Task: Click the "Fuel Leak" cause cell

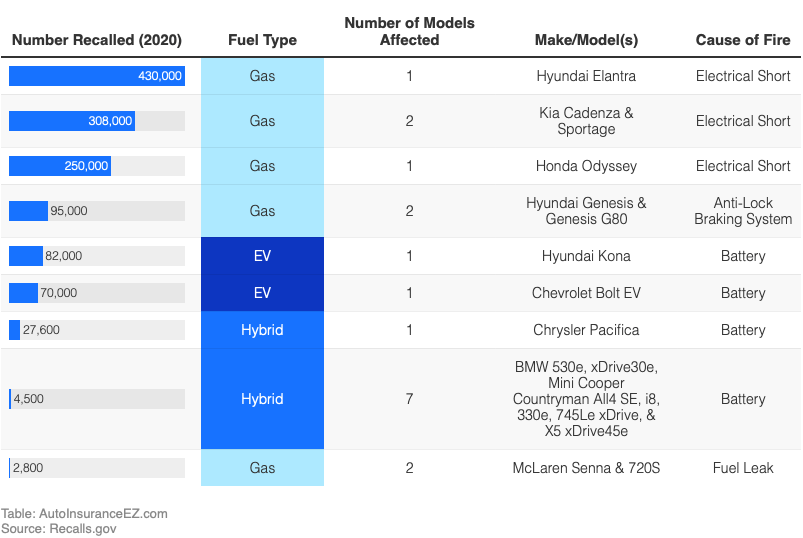Action: pos(743,468)
